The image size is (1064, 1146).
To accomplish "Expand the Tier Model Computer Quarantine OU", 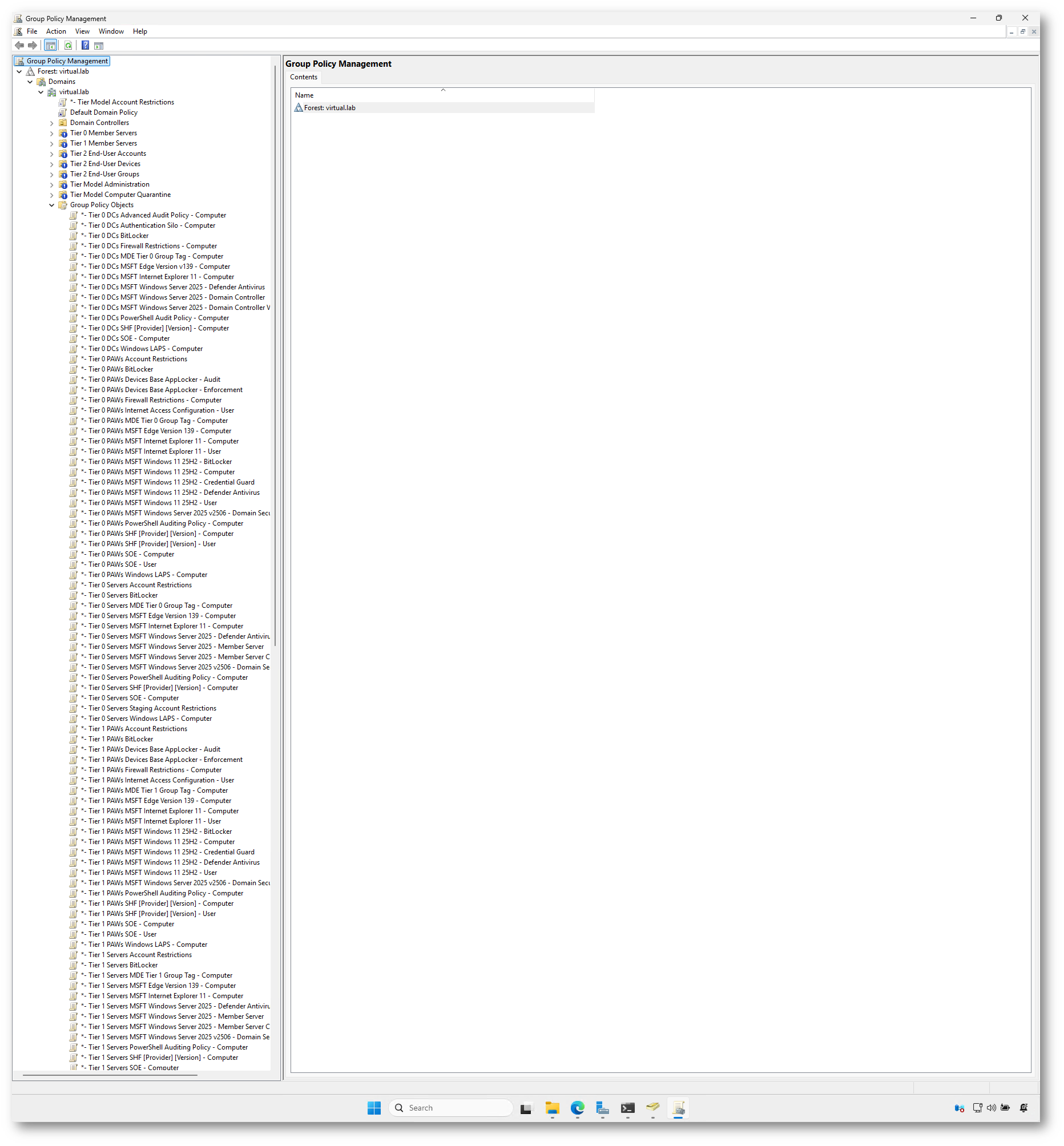I will (x=52, y=195).
